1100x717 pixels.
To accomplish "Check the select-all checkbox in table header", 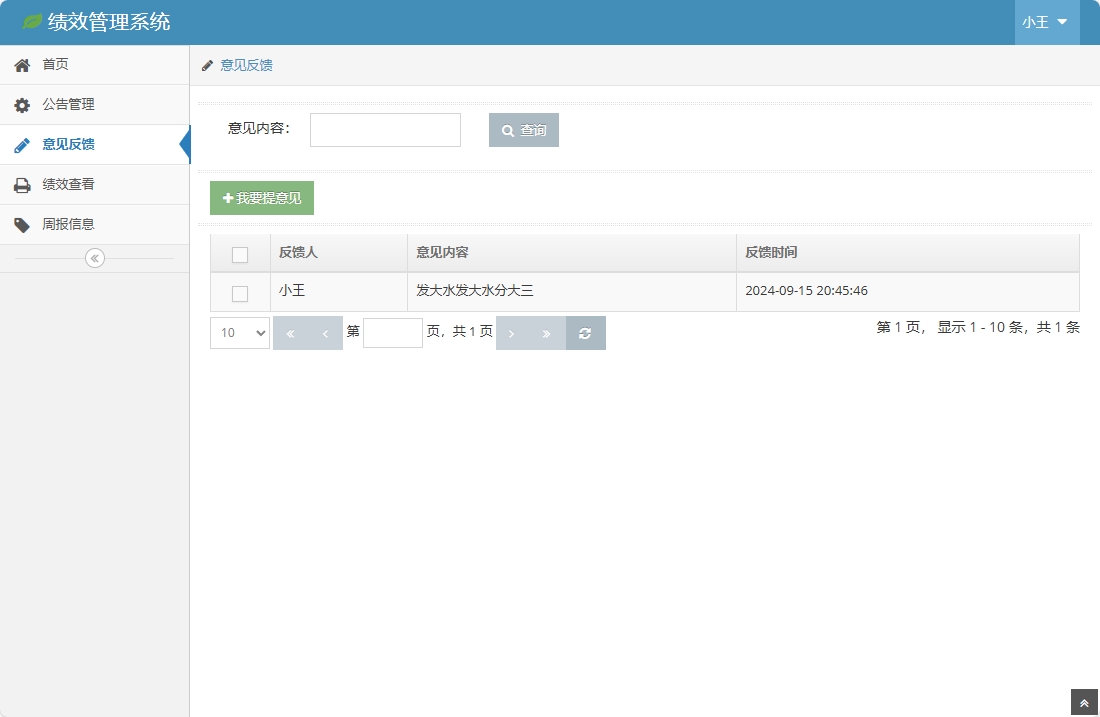I will pyautogui.click(x=240, y=254).
